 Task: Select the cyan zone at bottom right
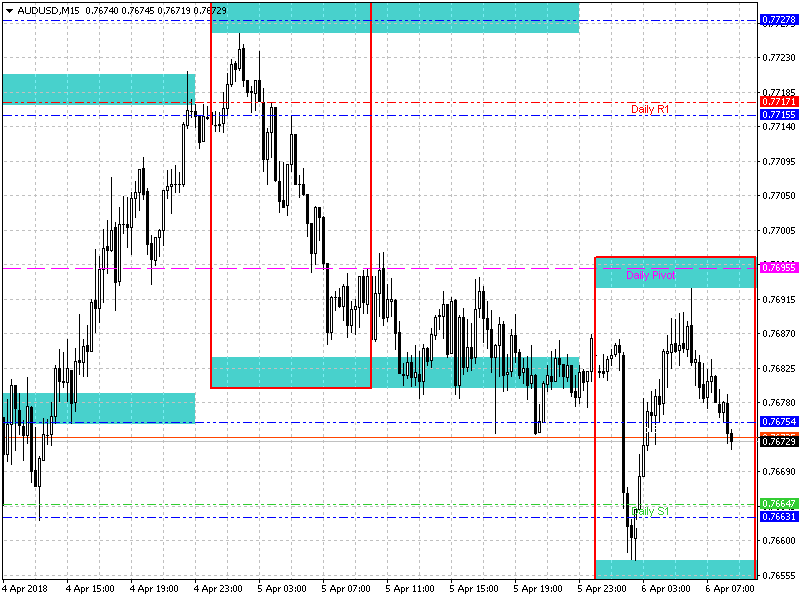[674, 569]
